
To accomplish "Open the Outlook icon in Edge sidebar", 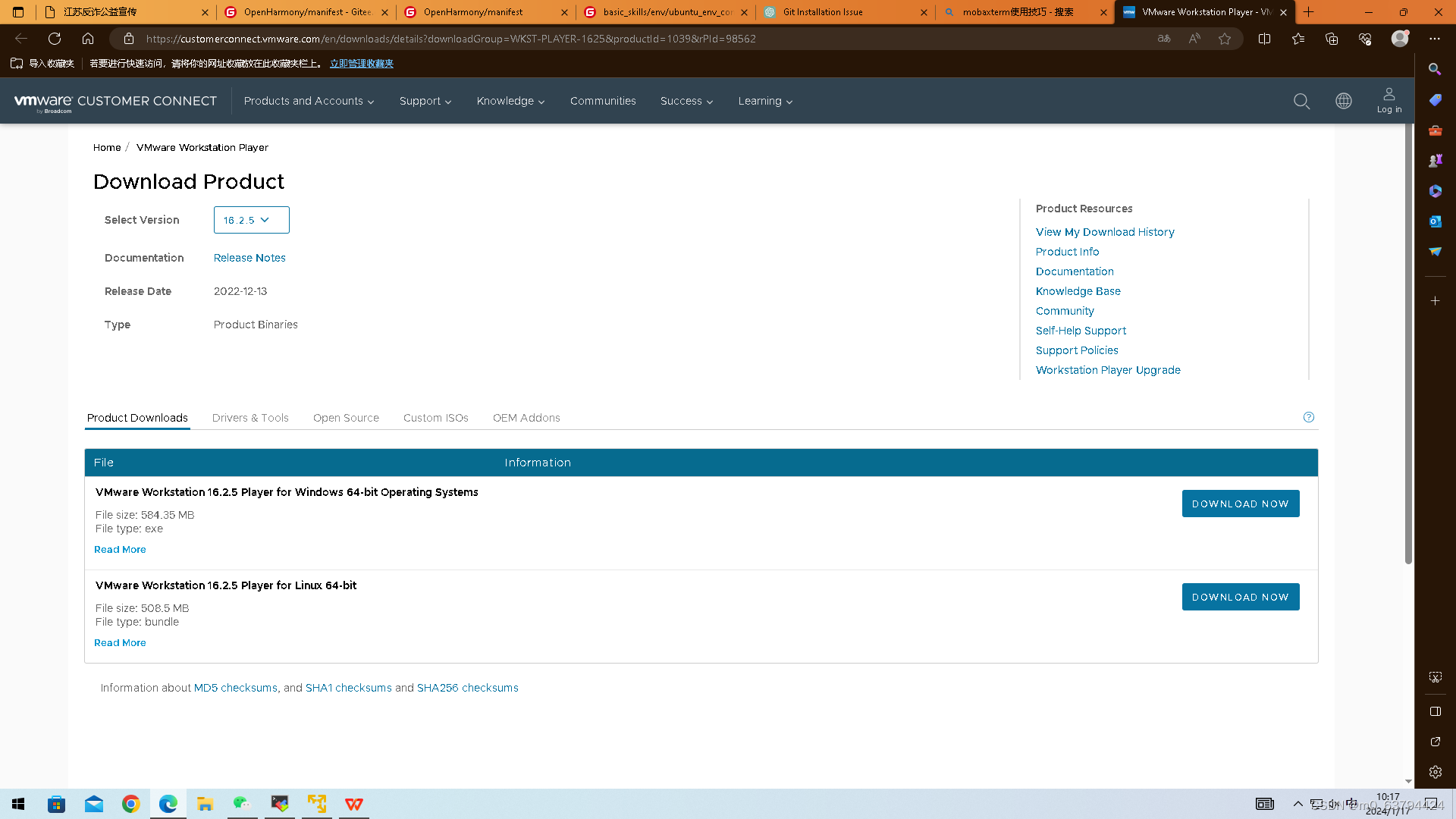I will click(1435, 221).
